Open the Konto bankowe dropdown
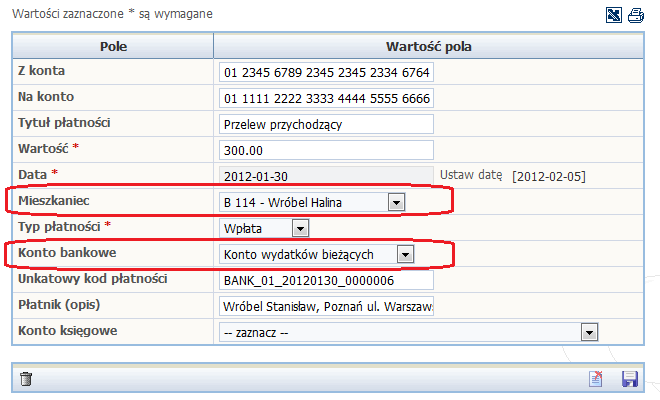The height and width of the screenshot is (400, 660). 405,255
